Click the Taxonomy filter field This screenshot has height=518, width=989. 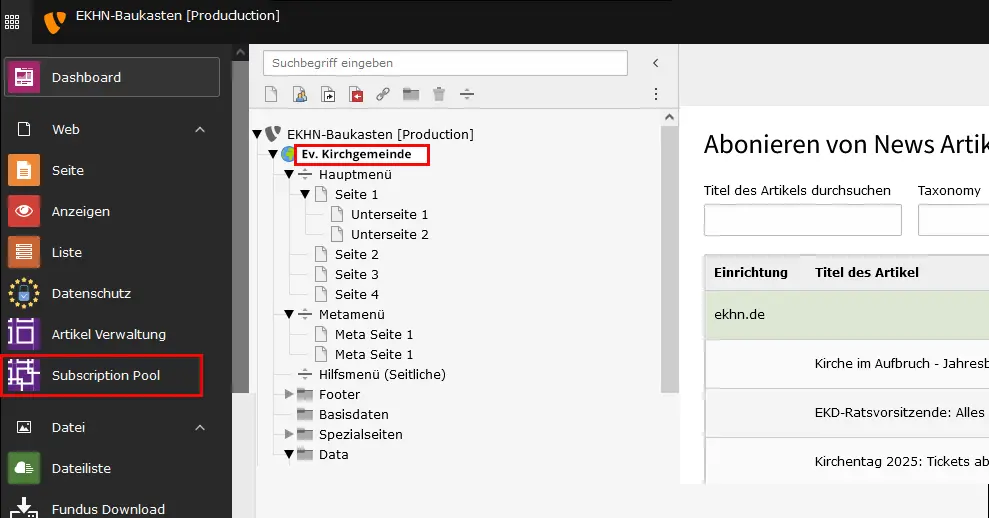[953, 220]
